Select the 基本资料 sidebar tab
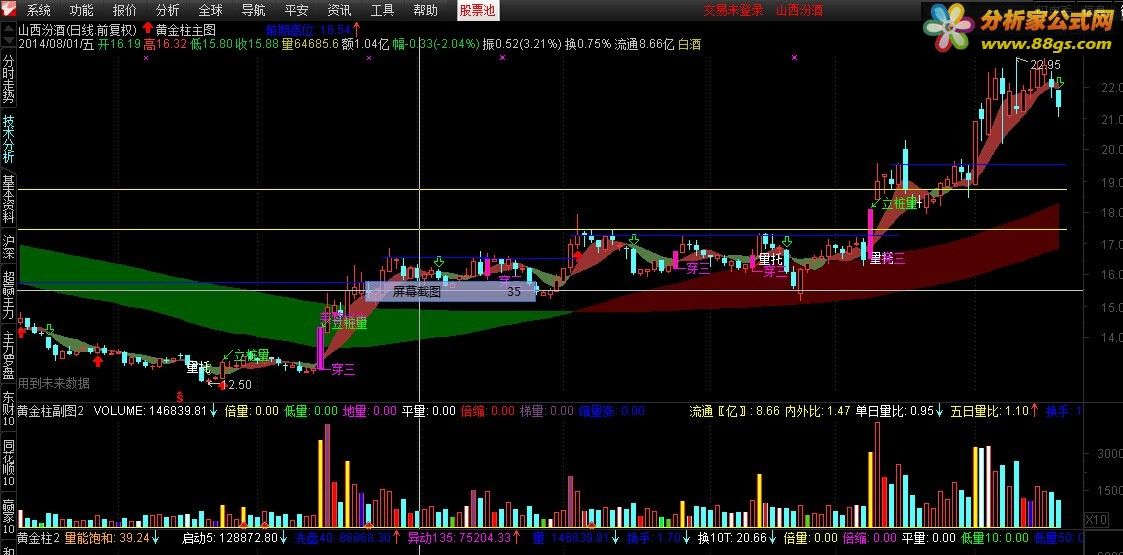Image resolution: width=1123 pixels, height=555 pixels. pyautogui.click(x=9, y=199)
